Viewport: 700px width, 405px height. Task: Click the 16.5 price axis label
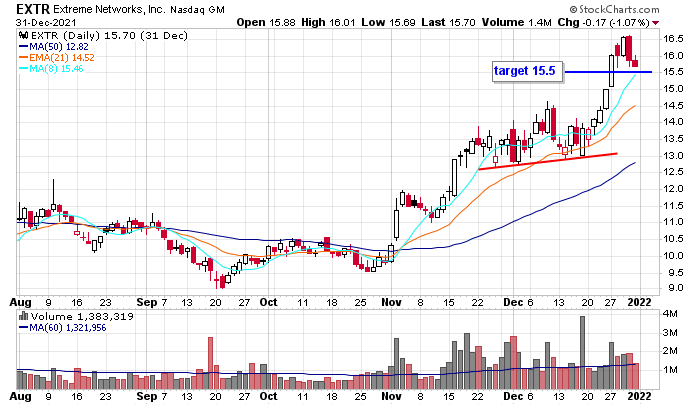coord(673,39)
